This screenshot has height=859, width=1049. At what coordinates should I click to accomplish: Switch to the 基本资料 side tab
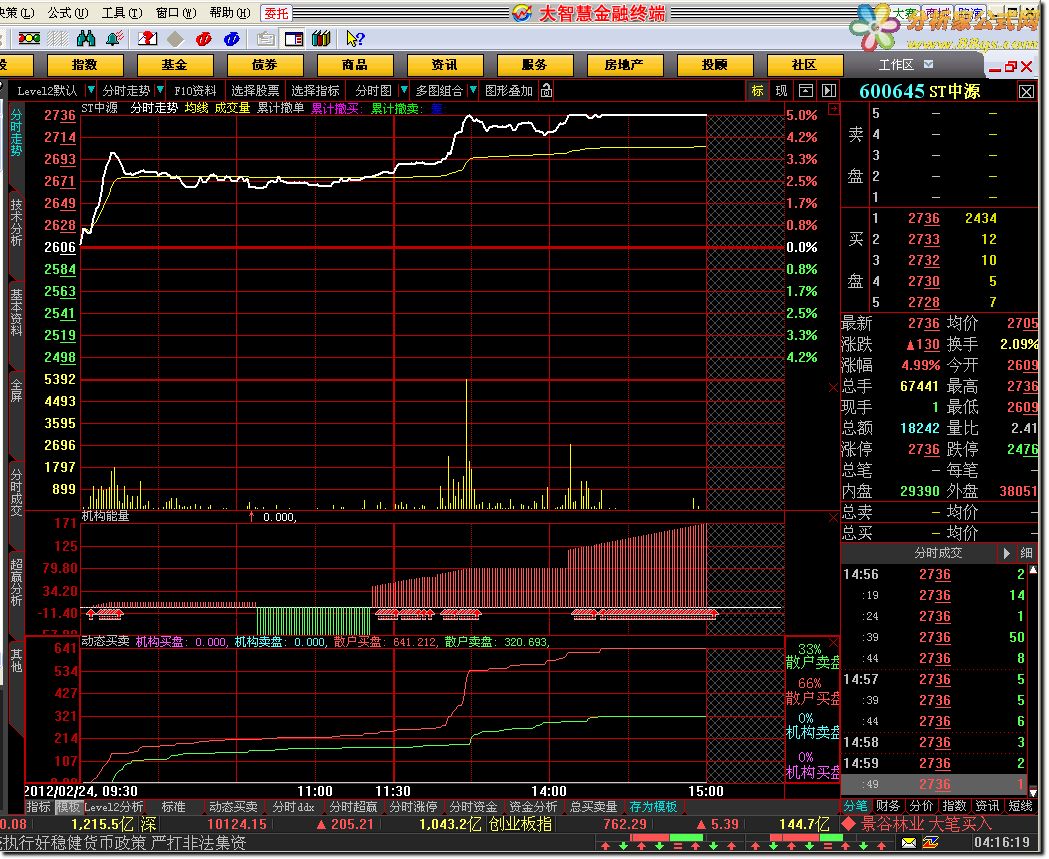point(17,312)
